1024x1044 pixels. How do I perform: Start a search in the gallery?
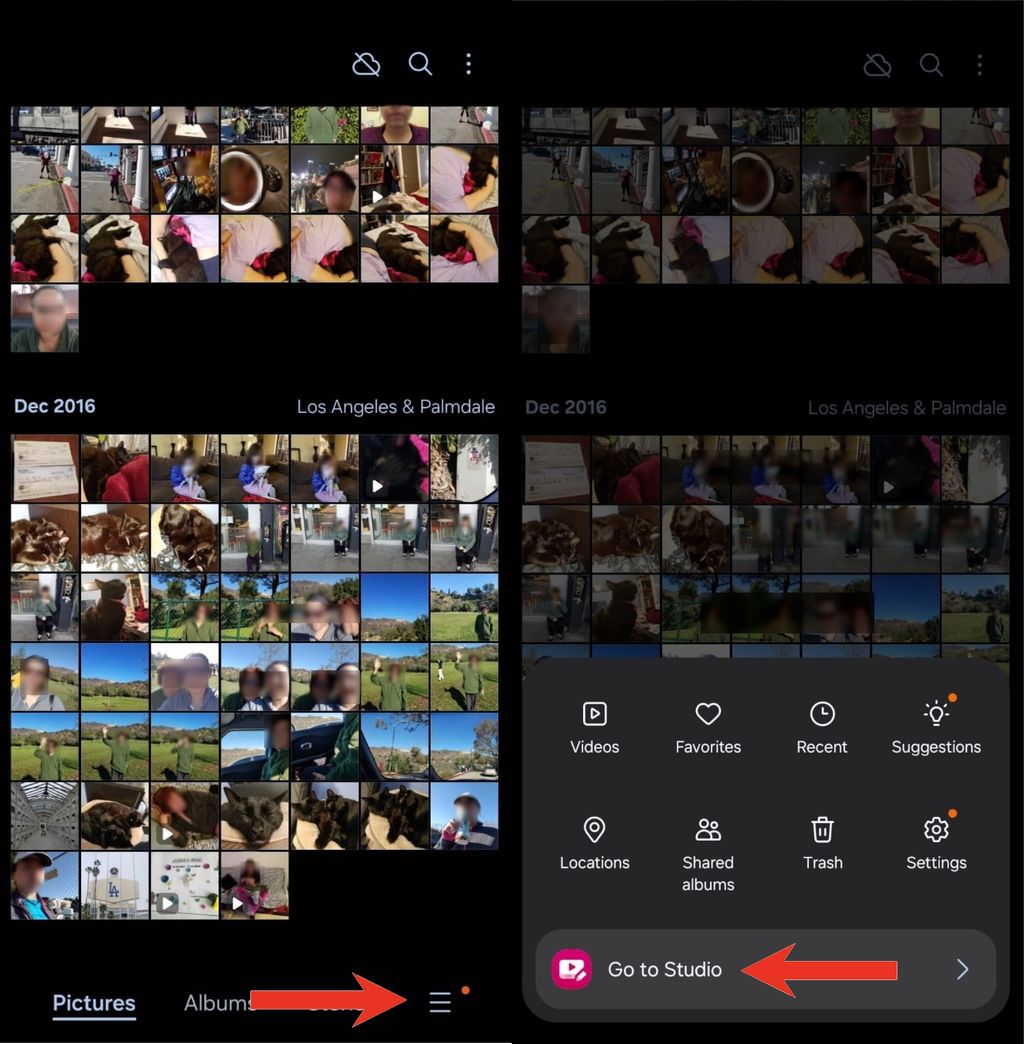coord(420,63)
